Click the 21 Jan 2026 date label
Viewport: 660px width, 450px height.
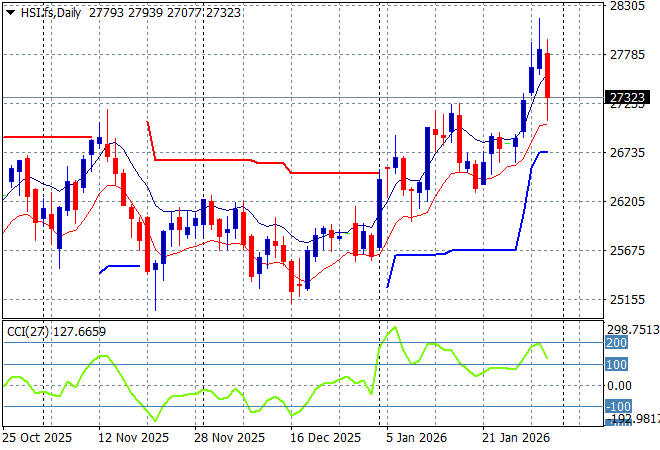pos(516,438)
